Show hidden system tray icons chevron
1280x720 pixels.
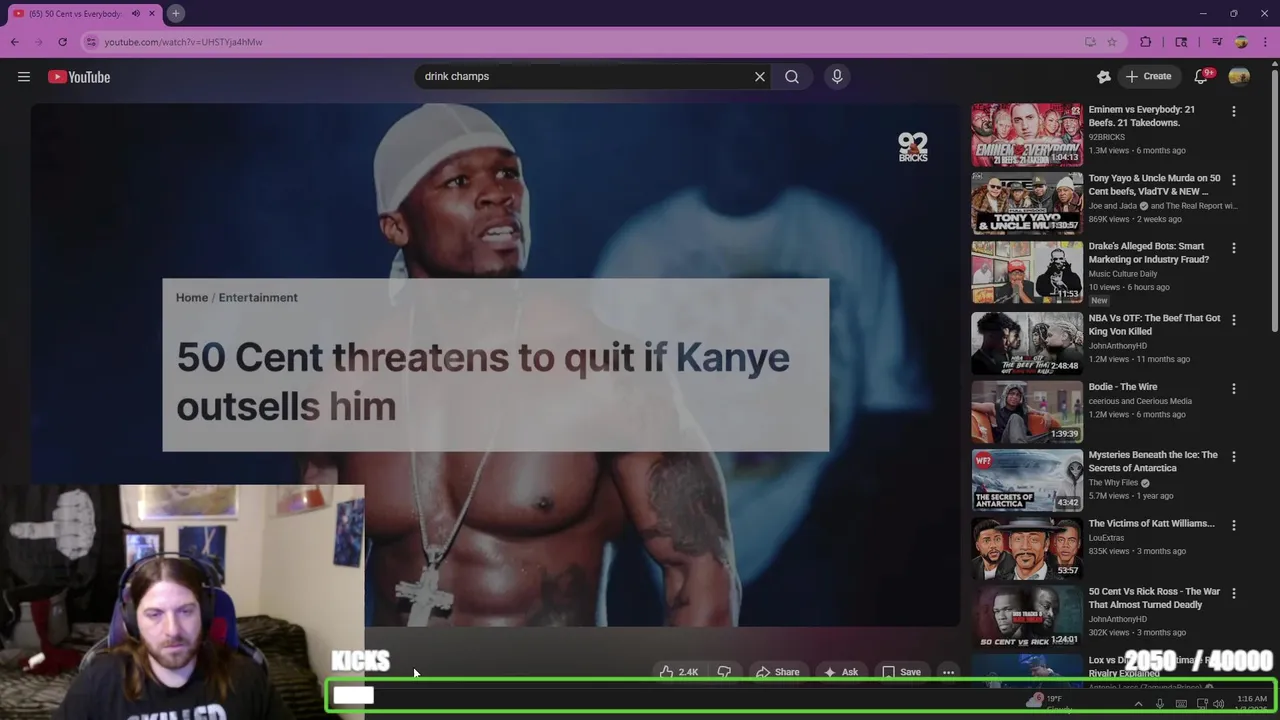1138,703
